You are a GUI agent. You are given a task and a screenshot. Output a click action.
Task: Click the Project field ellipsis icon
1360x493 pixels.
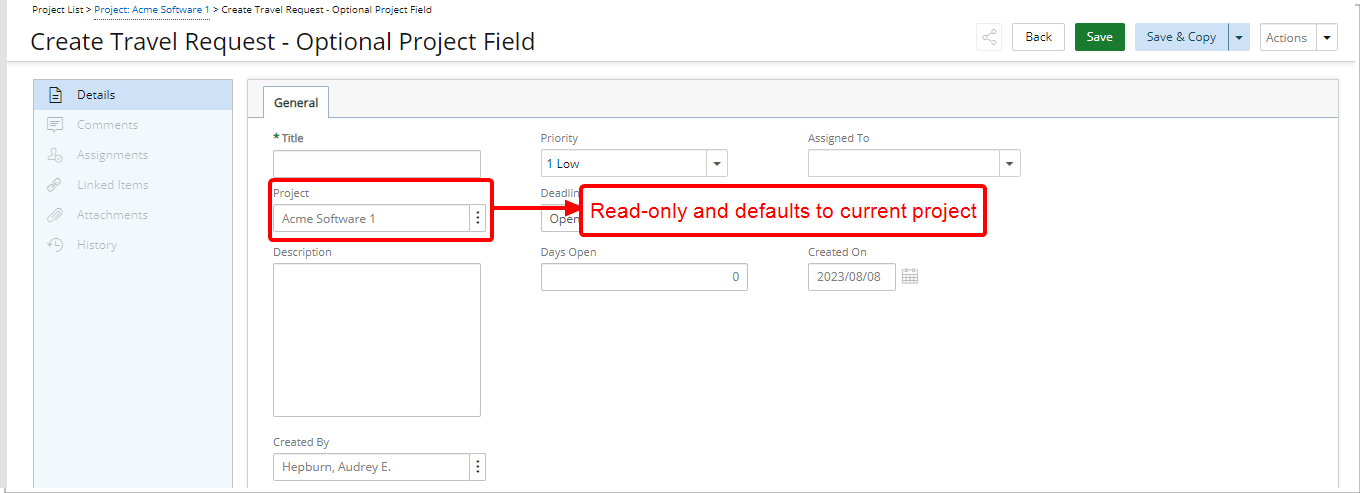coord(478,218)
